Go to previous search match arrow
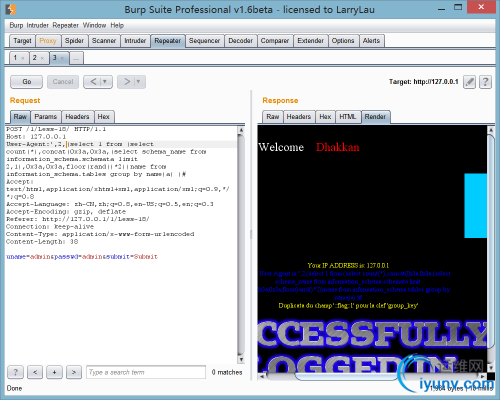500x400 pixels. [x=35, y=372]
